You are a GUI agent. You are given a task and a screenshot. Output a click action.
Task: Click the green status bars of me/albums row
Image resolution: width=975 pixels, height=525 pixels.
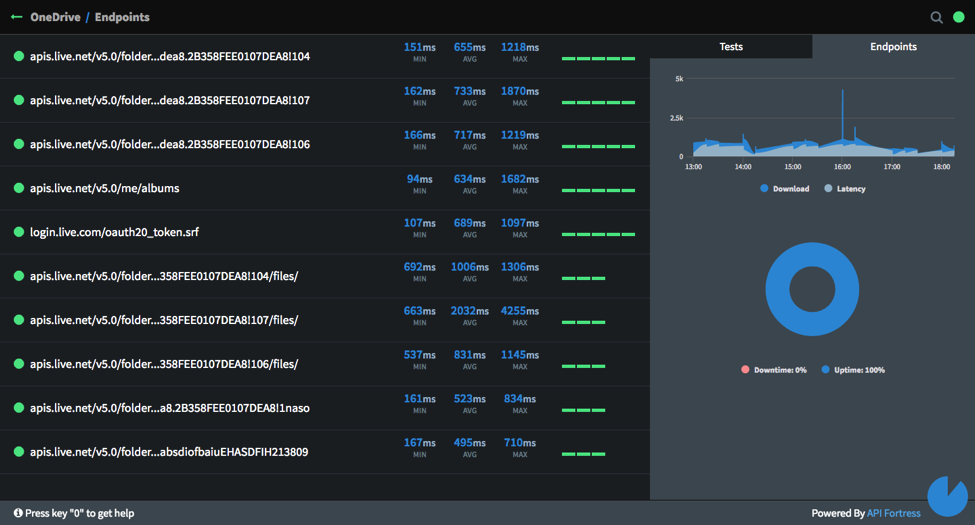598,190
